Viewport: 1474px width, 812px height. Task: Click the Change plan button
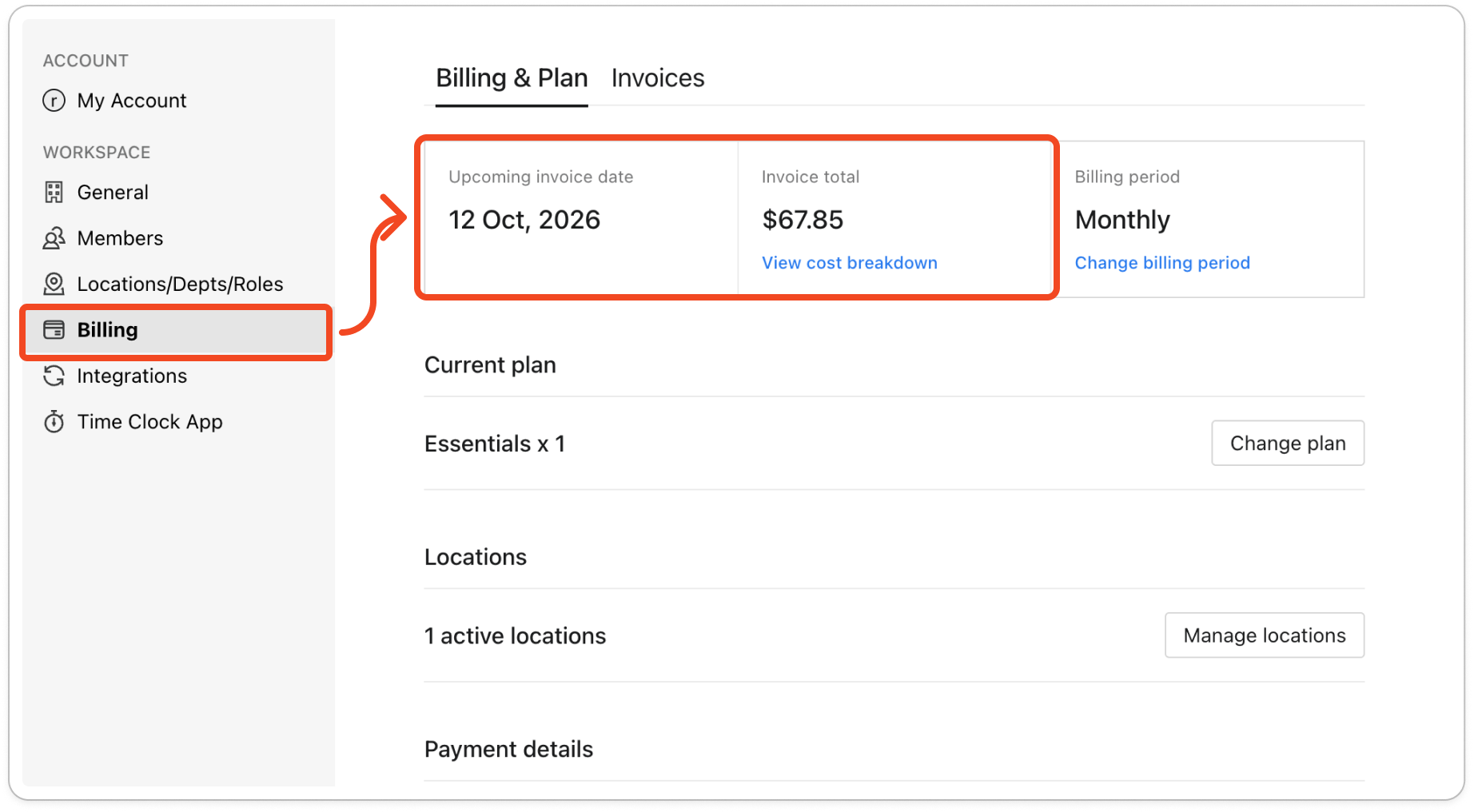(x=1288, y=443)
